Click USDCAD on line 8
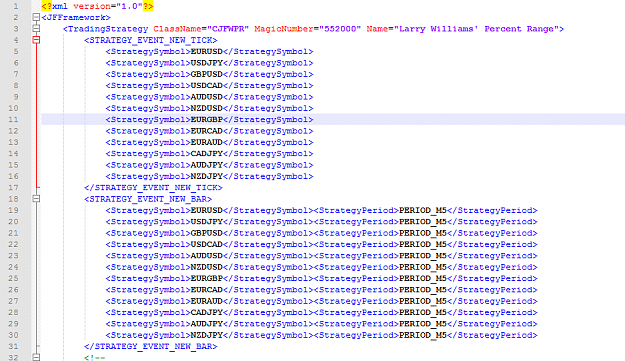625x361 pixels. coord(206,85)
